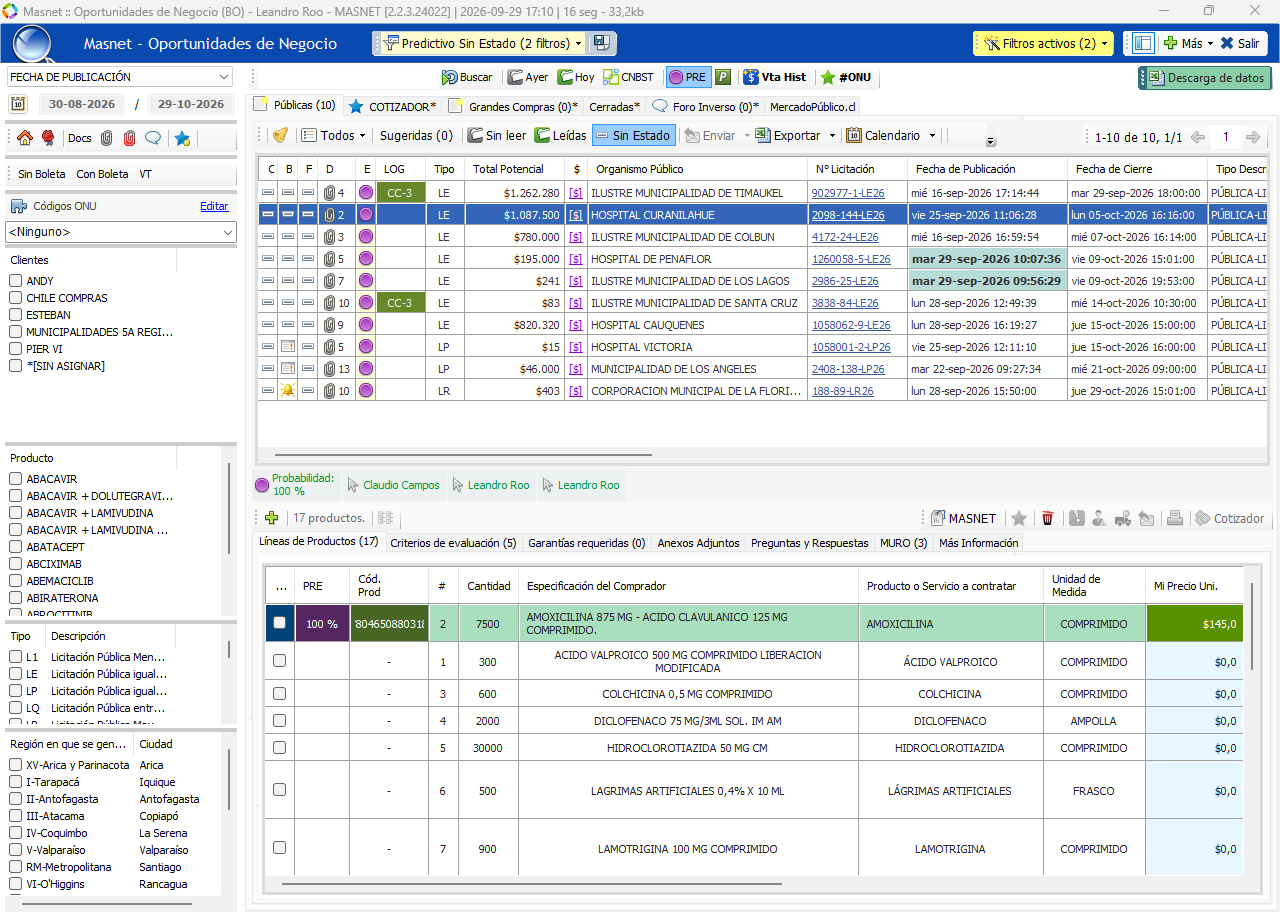Open licitación link 902977-1-LE26
The height and width of the screenshot is (912, 1280).
click(x=848, y=193)
